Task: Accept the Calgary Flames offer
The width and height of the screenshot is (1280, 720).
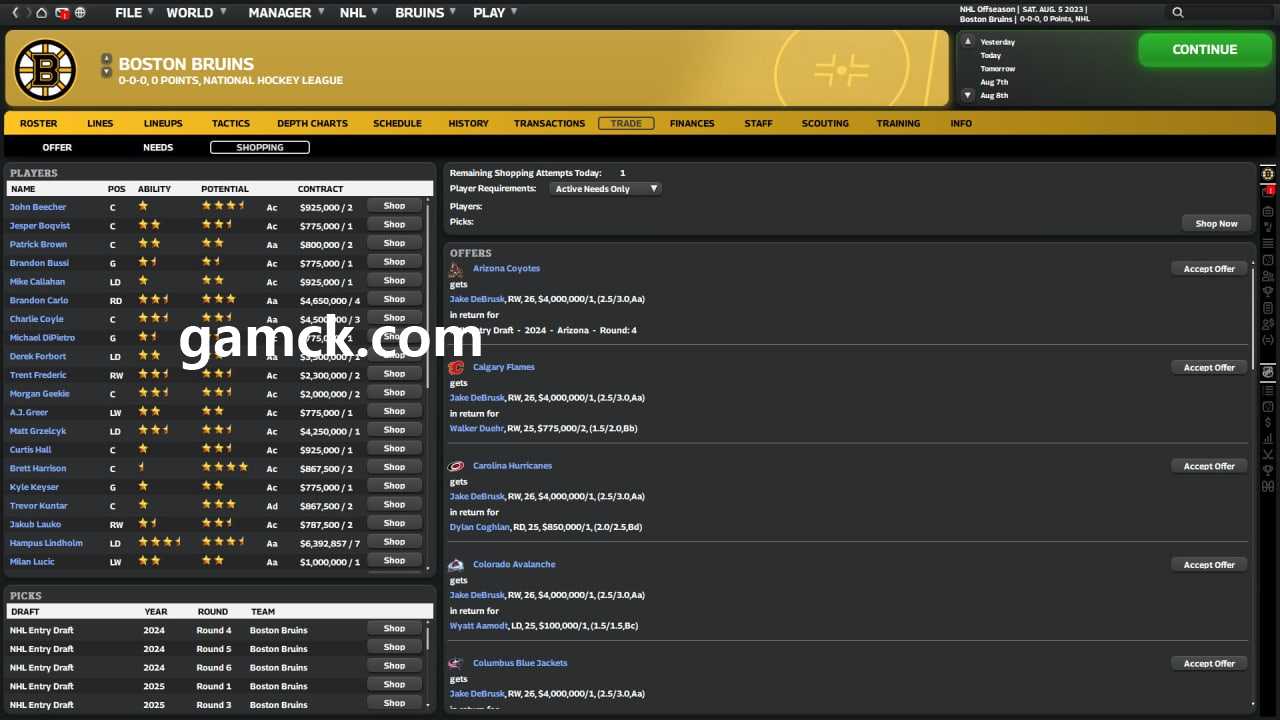Action: tap(1209, 367)
